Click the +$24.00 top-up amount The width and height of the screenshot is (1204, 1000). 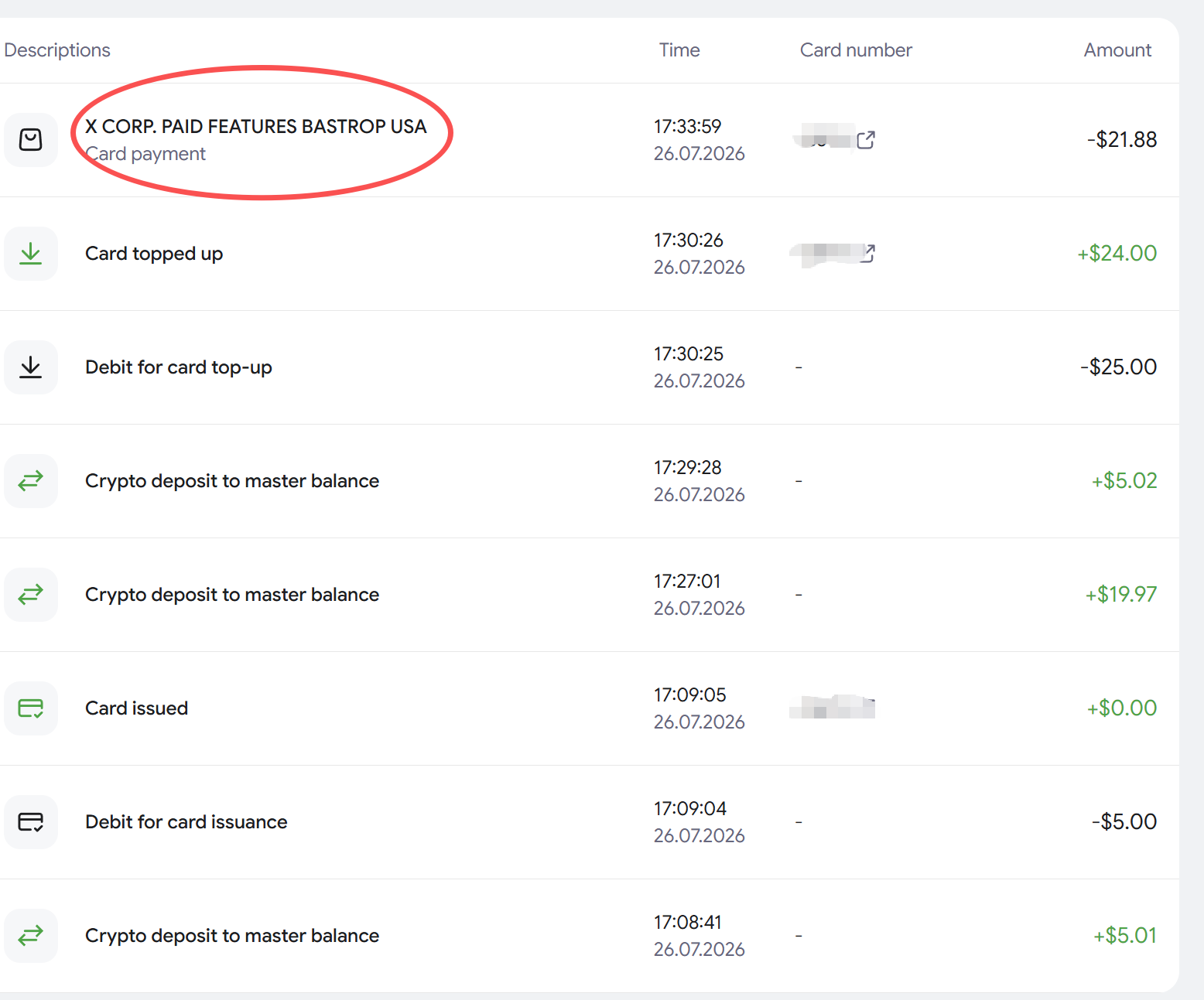coord(1117,254)
